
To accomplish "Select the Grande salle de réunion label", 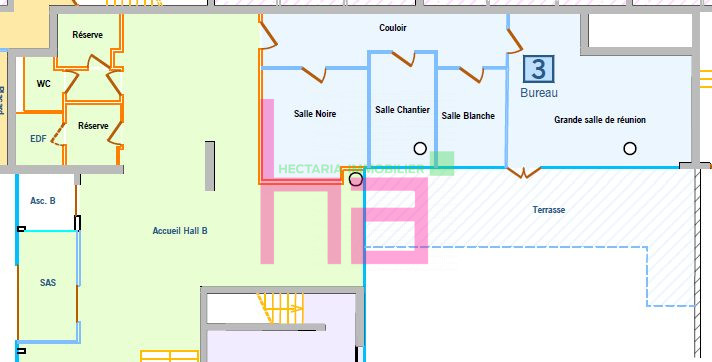I will click(x=600, y=120).
